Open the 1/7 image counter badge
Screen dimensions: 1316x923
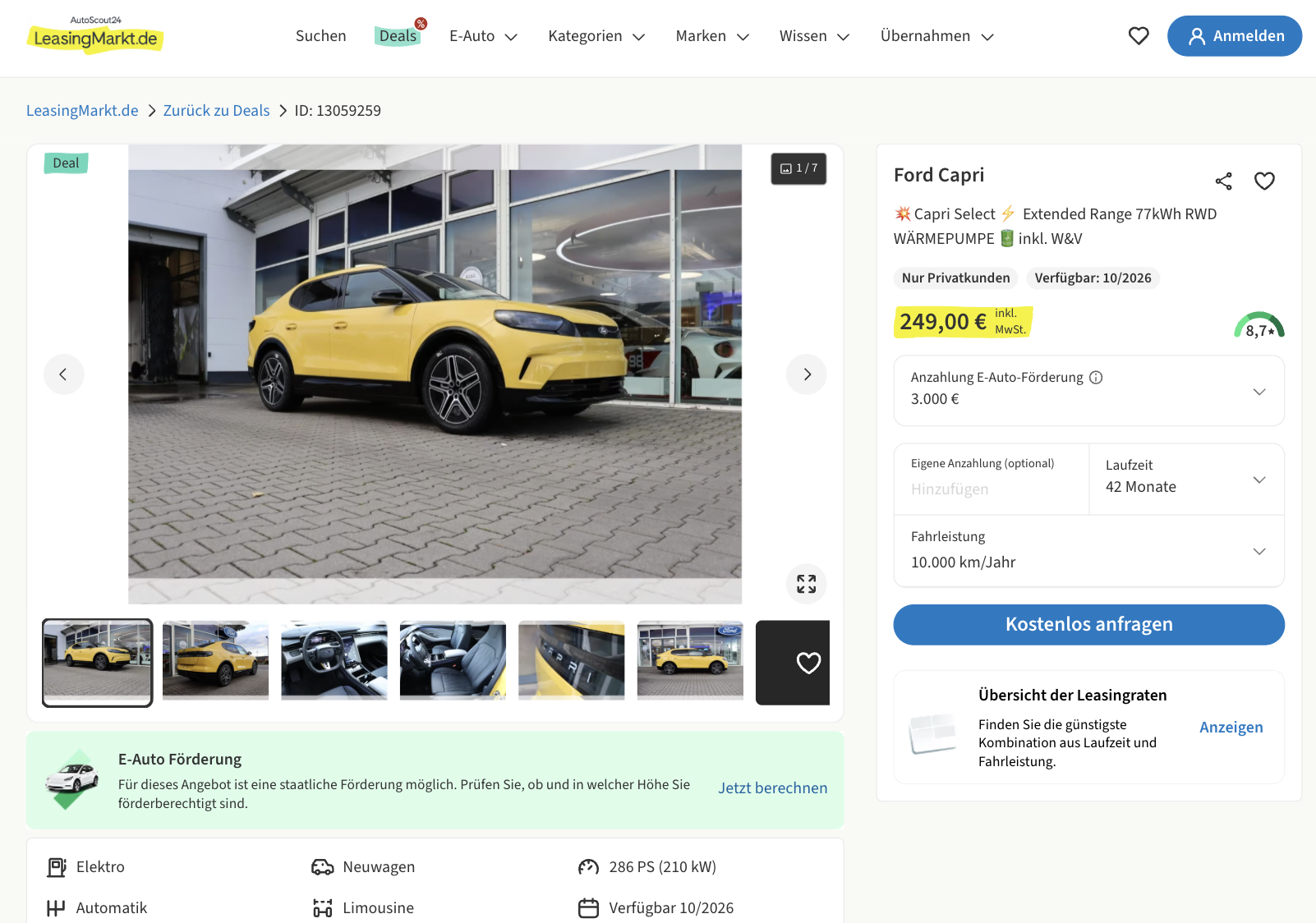pos(798,168)
